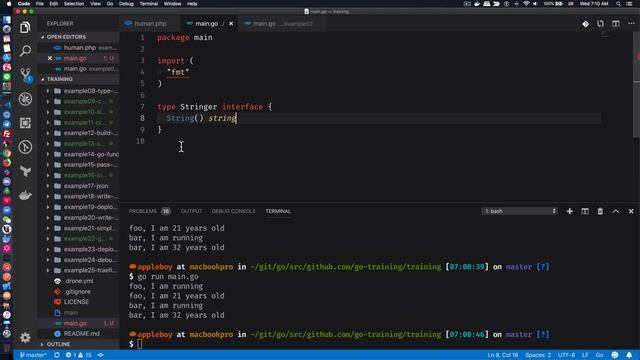Click the sync changes status icon
Image resolution: width=640 pixels, height=360 pixels.
click(x=57, y=355)
